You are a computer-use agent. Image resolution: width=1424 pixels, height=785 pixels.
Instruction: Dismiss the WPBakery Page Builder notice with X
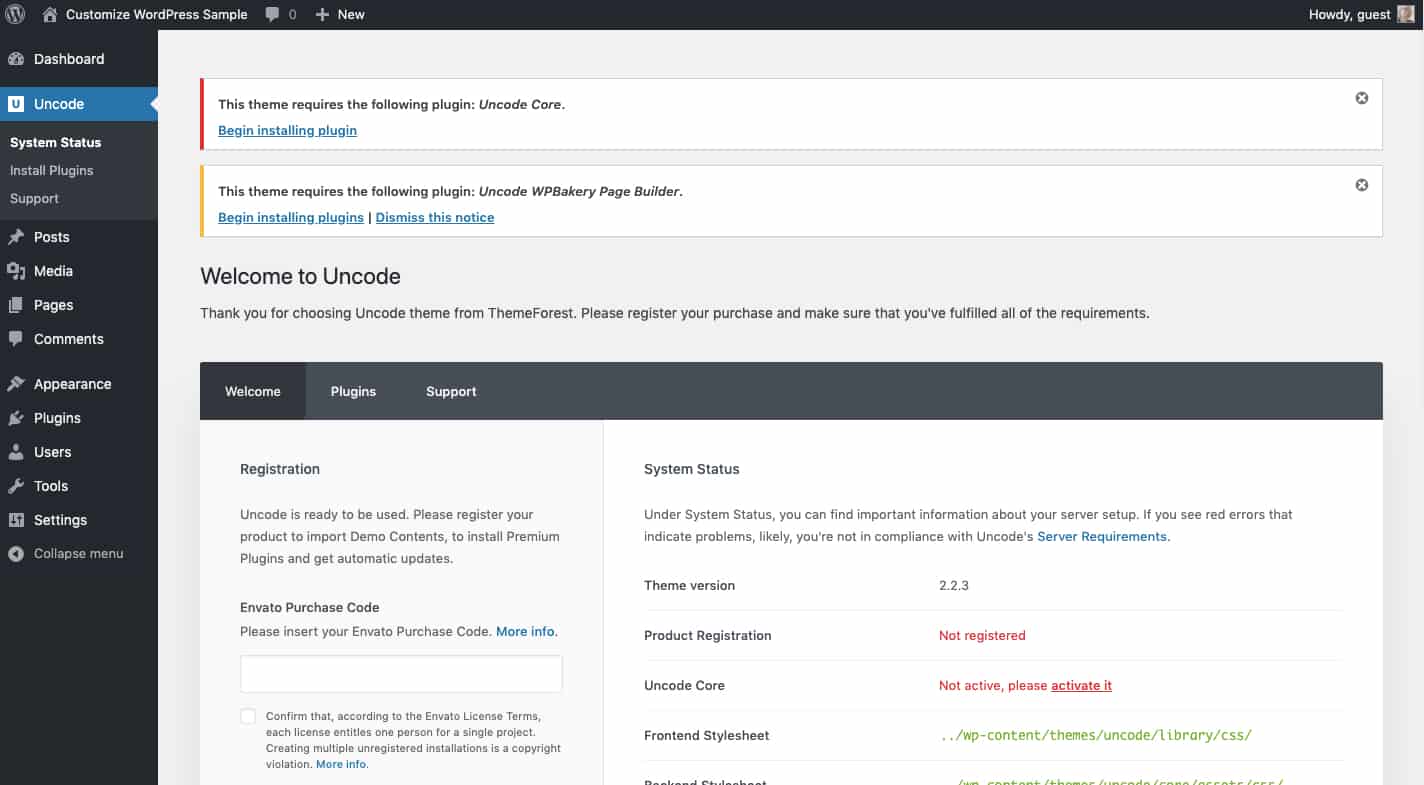click(x=1361, y=185)
